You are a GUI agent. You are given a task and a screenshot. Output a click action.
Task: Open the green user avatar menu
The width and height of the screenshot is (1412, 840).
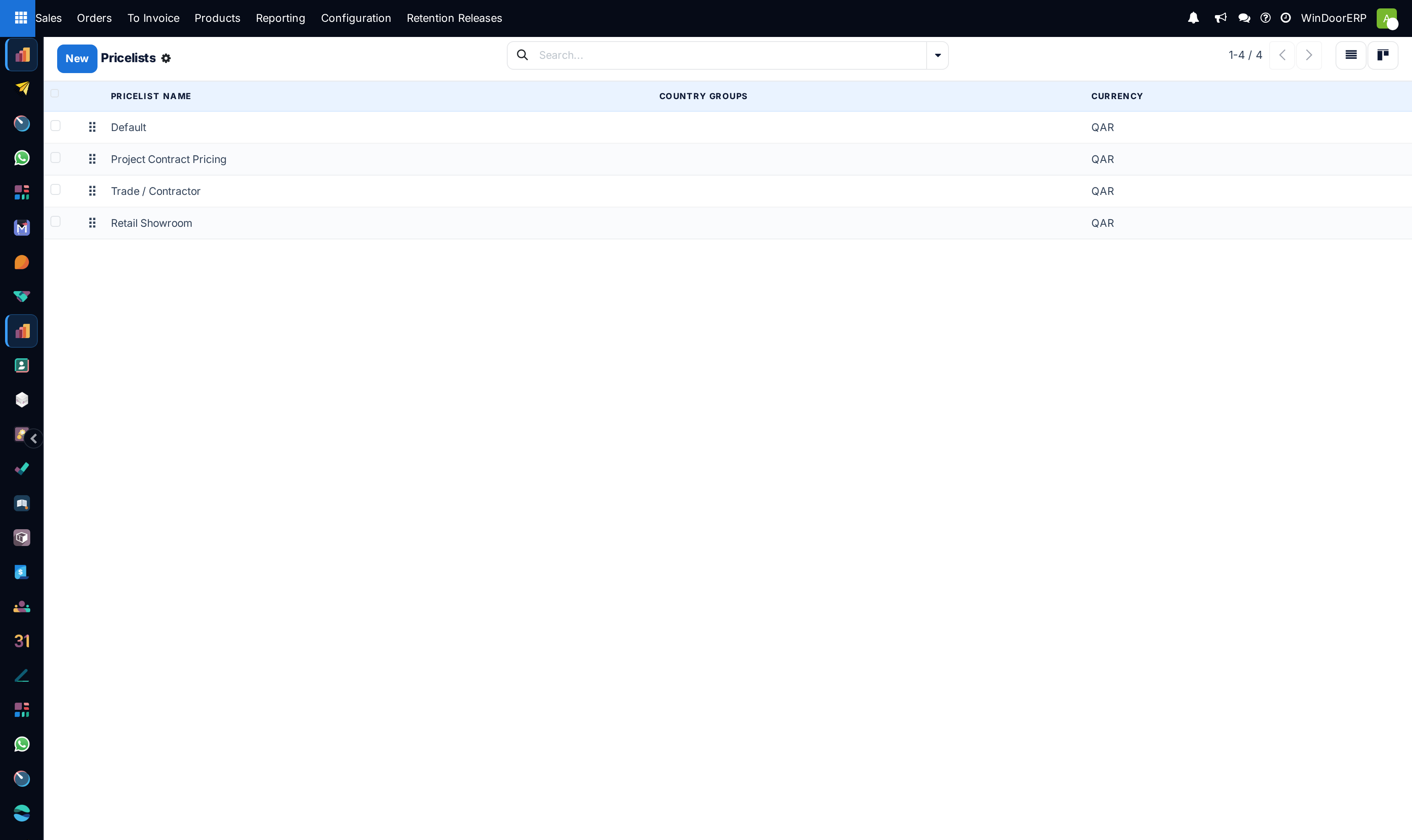[x=1386, y=18]
